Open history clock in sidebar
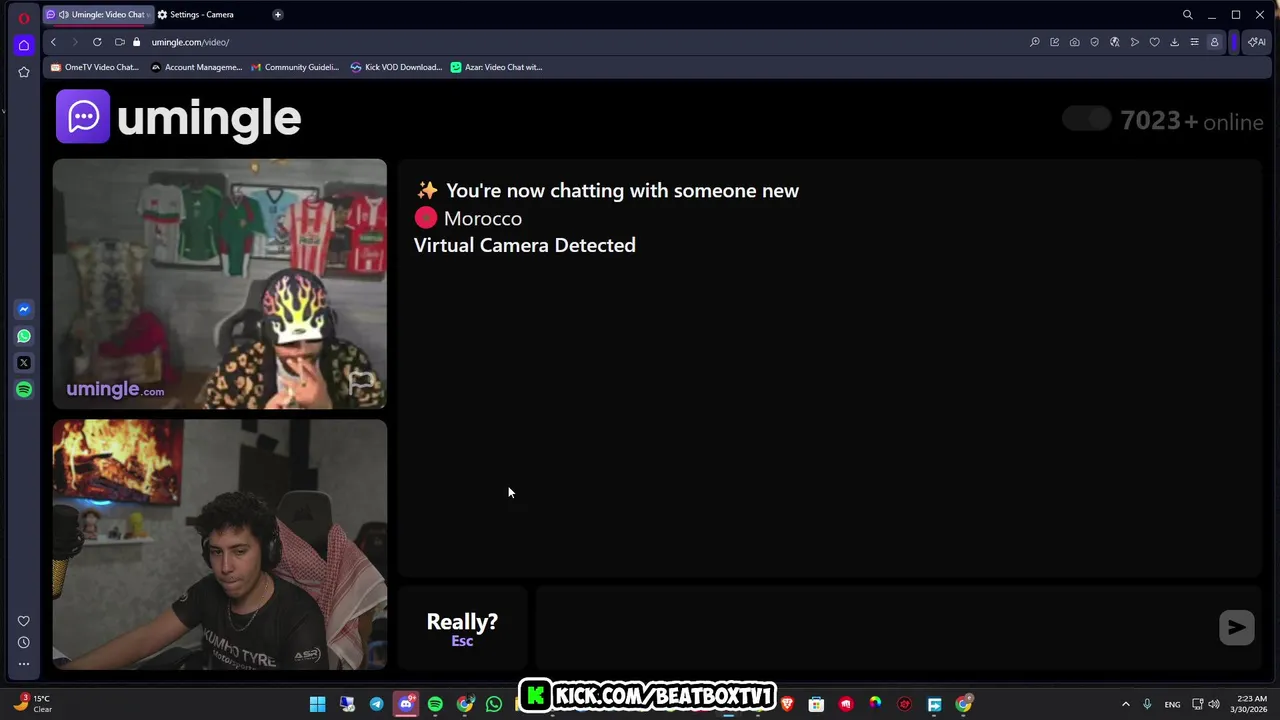 (24, 642)
